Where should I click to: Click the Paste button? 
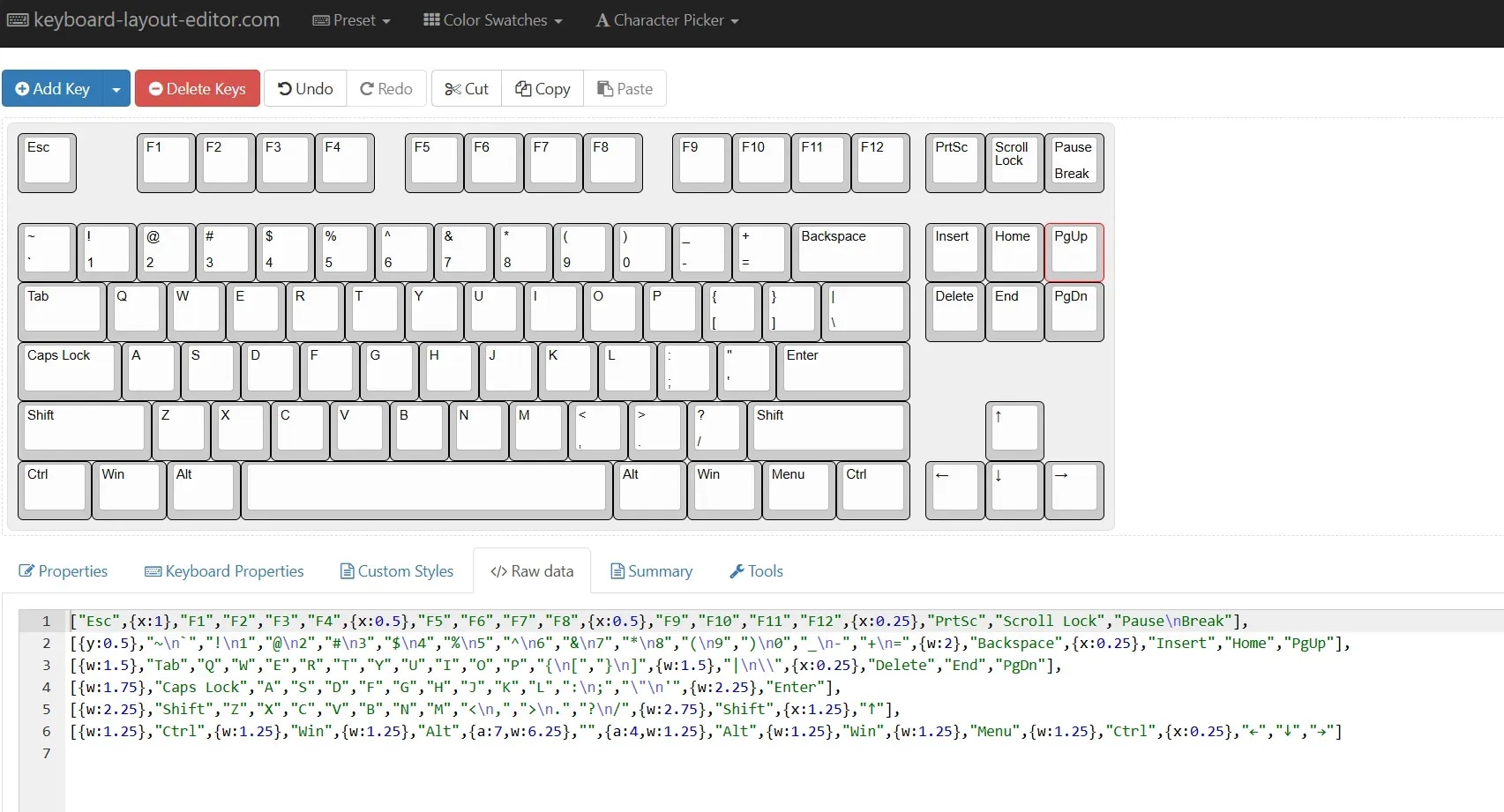coord(625,88)
